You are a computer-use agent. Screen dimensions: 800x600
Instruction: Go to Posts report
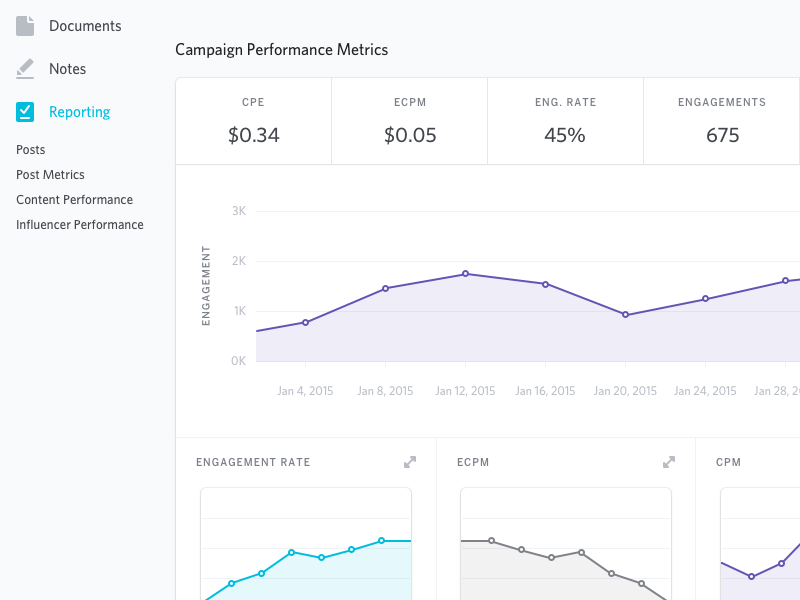(x=31, y=150)
